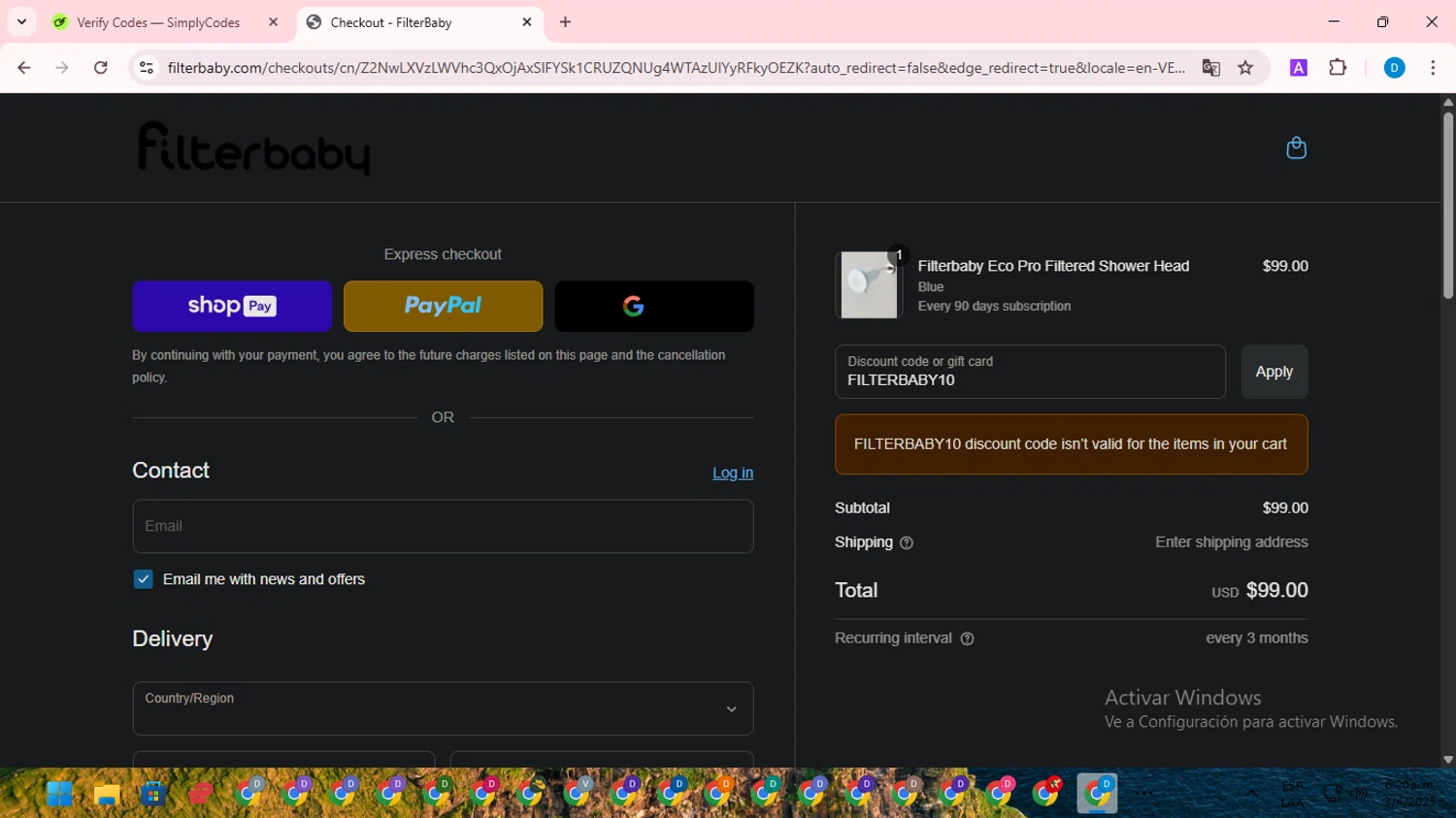Viewport: 1456px width, 818px height.
Task: Open File Explorer from the taskbar
Action: point(106,794)
